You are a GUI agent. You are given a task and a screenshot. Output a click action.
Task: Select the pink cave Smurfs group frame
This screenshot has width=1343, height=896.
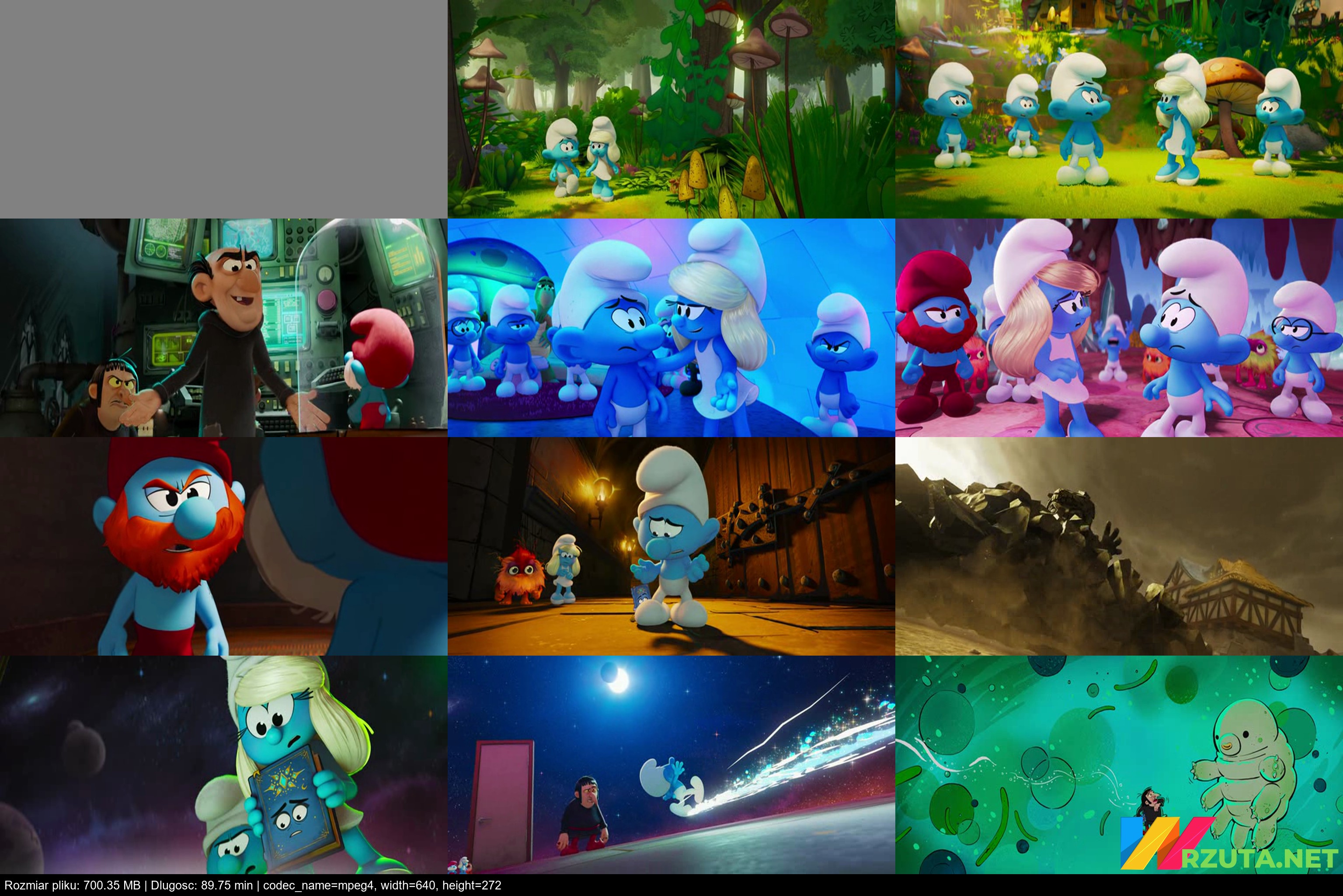1118,327
